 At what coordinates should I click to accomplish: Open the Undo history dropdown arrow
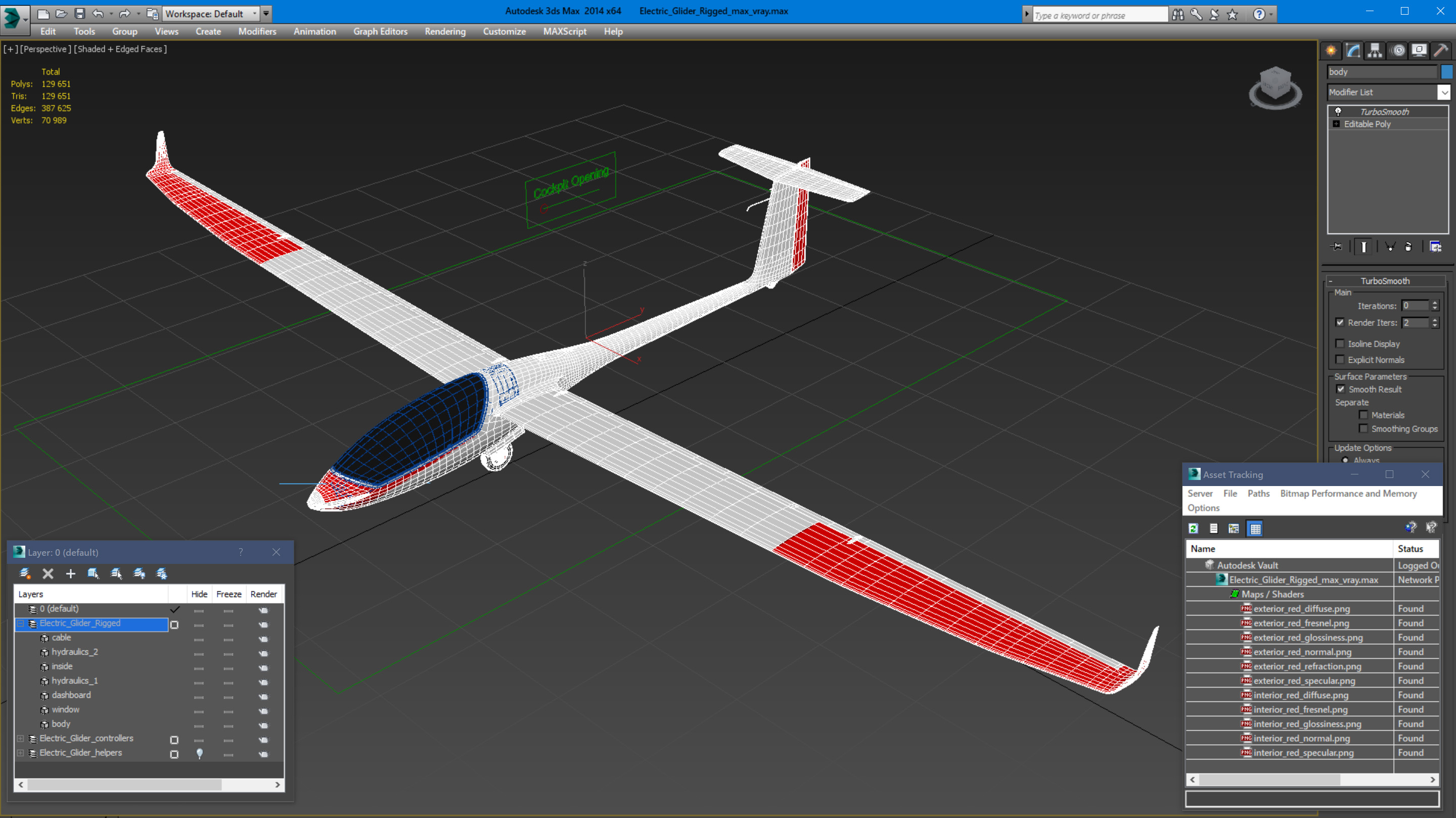pyautogui.click(x=111, y=14)
